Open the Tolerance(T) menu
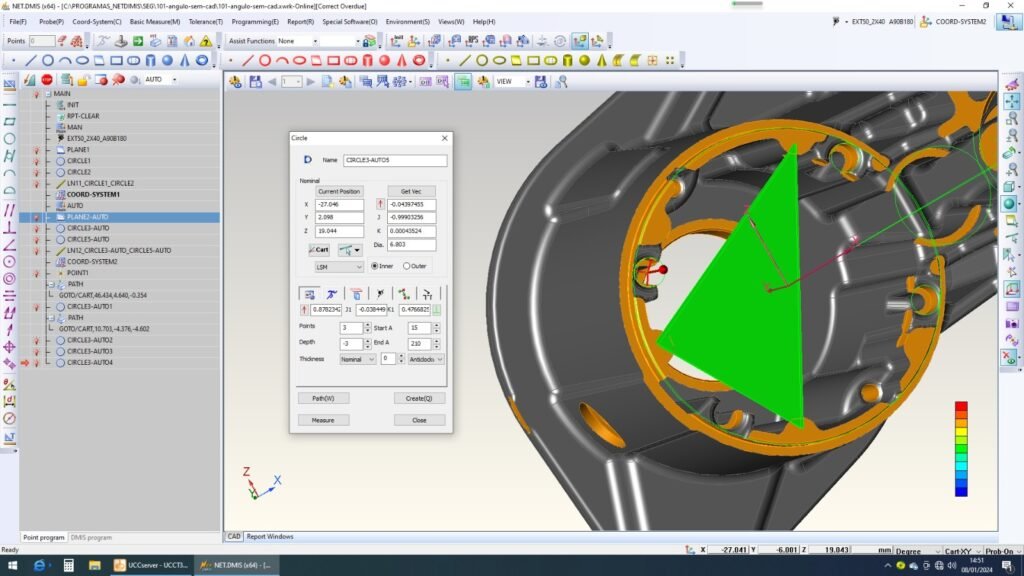The width and height of the screenshot is (1024, 576). 205,21
